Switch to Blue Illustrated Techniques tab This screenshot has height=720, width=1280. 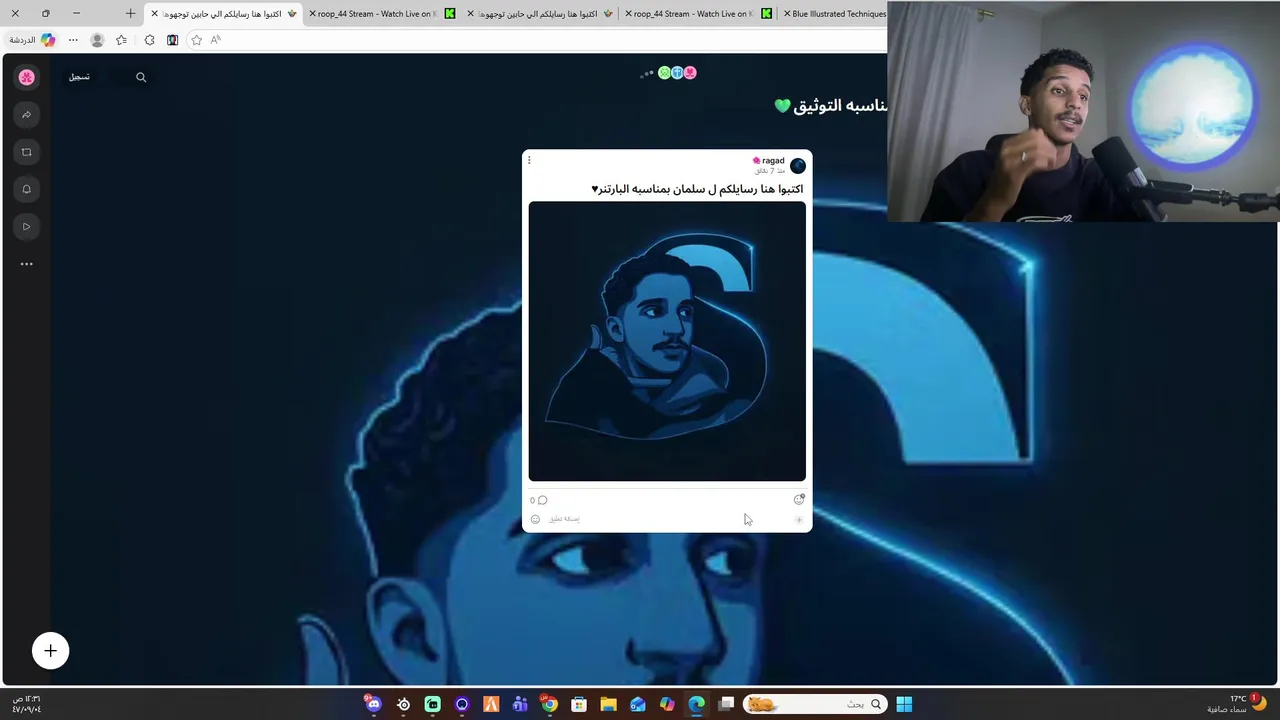(835, 14)
